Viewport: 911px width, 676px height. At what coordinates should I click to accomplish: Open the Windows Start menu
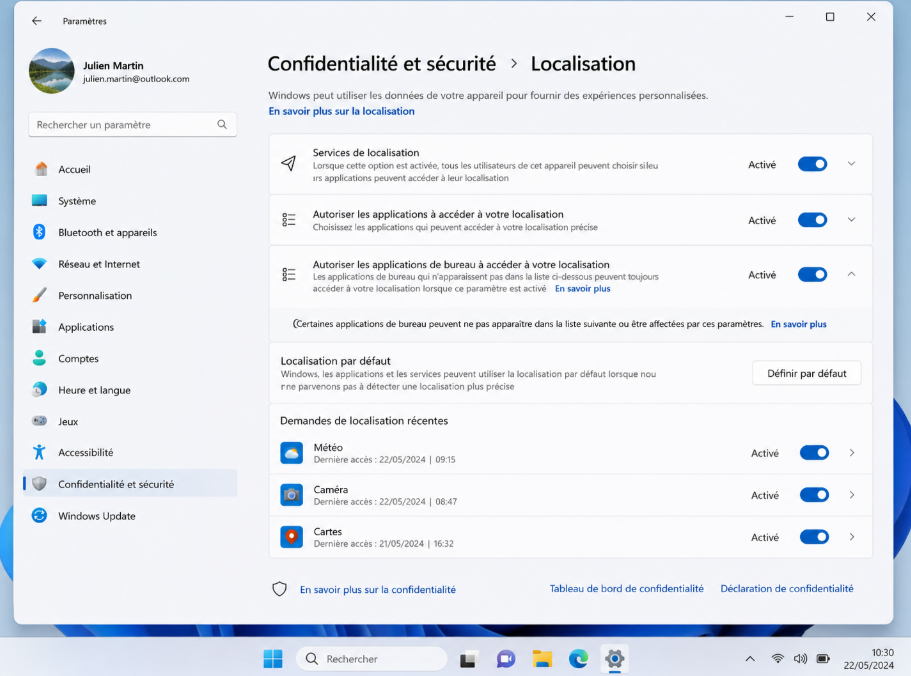pos(273,659)
